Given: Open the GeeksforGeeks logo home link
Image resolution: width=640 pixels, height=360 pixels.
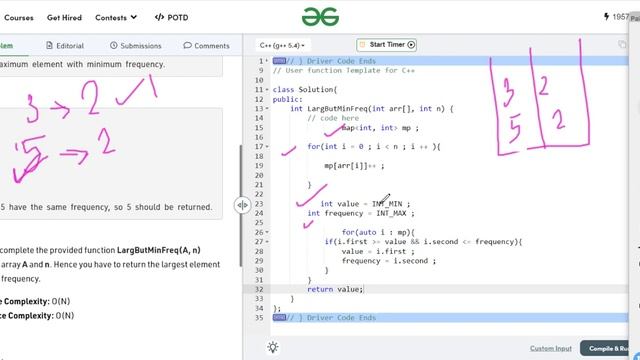Looking at the screenshot, I should pyautogui.click(x=320, y=17).
